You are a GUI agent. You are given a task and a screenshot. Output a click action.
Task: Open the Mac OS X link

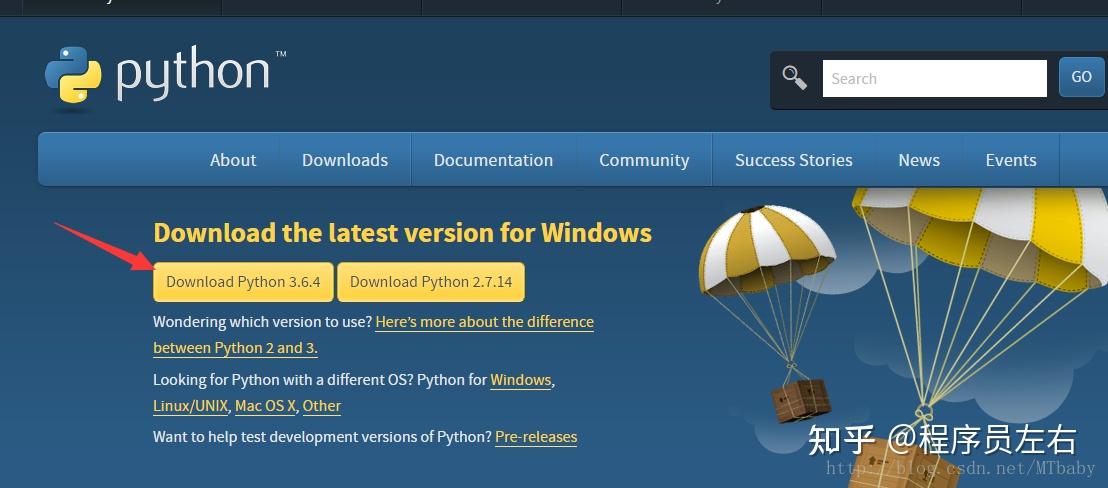(x=265, y=406)
